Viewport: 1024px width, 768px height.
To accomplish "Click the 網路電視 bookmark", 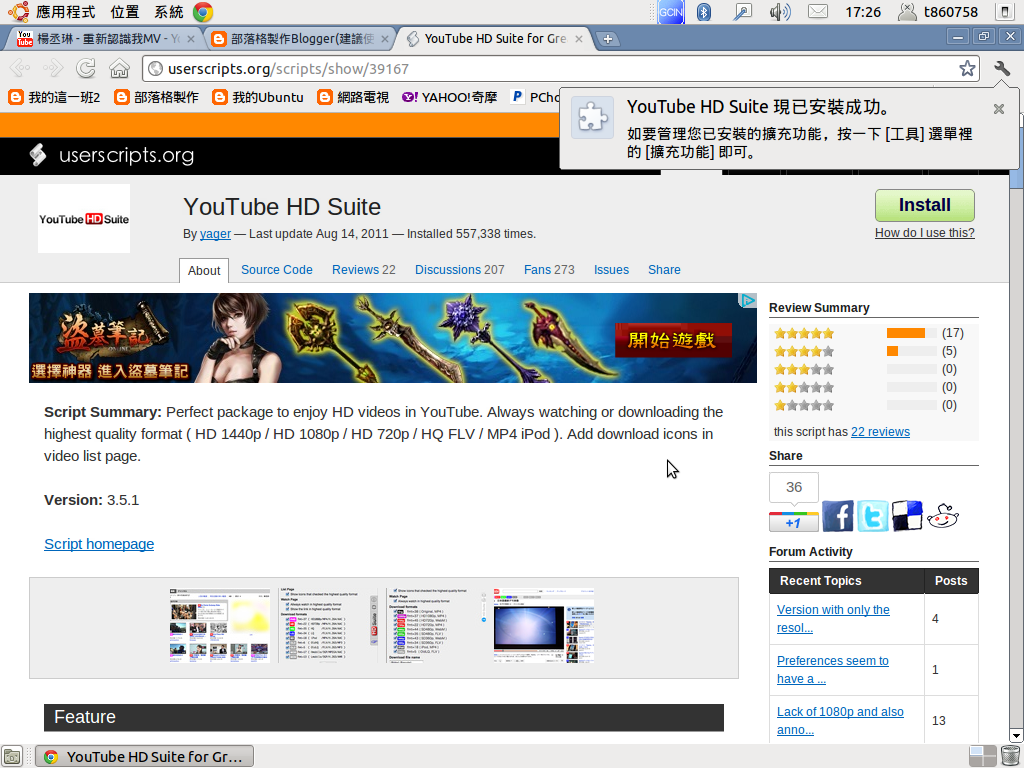I will coord(353,97).
